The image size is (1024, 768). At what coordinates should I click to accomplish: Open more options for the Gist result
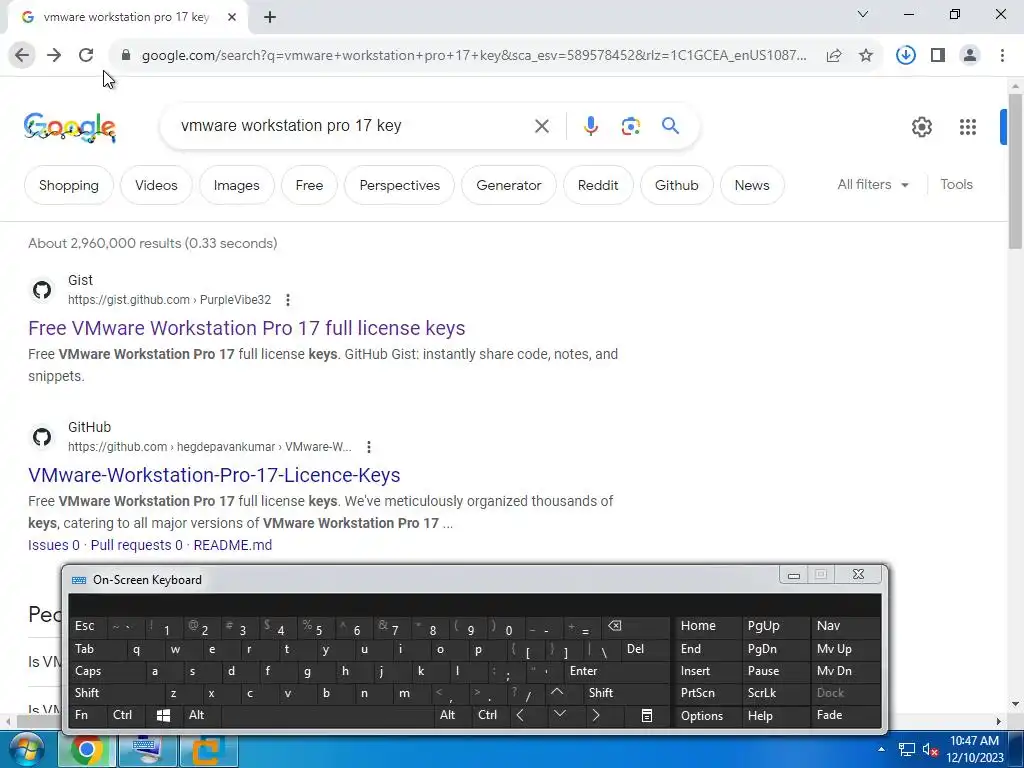tap(288, 300)
